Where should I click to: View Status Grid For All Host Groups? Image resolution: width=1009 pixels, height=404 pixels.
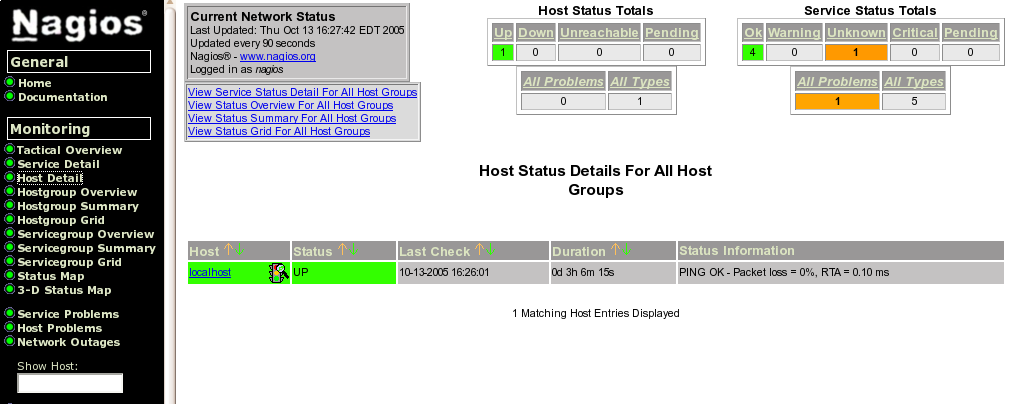pyautogui.click(x=279, y=131)
